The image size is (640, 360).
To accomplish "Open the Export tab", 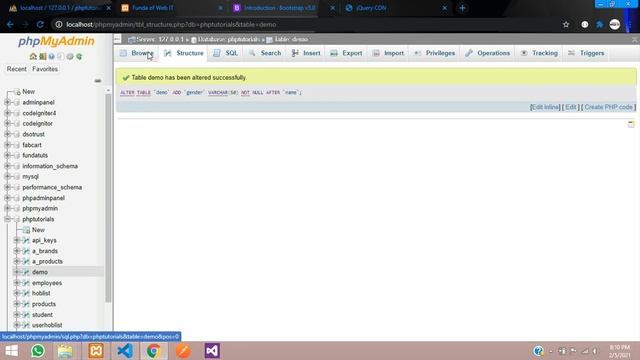I will [346, 53].
